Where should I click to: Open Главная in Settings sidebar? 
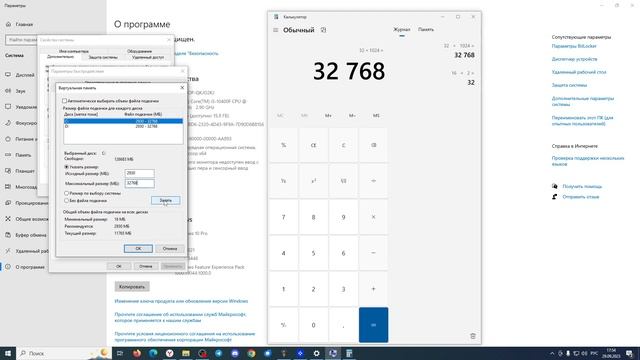tap(24, 24)
